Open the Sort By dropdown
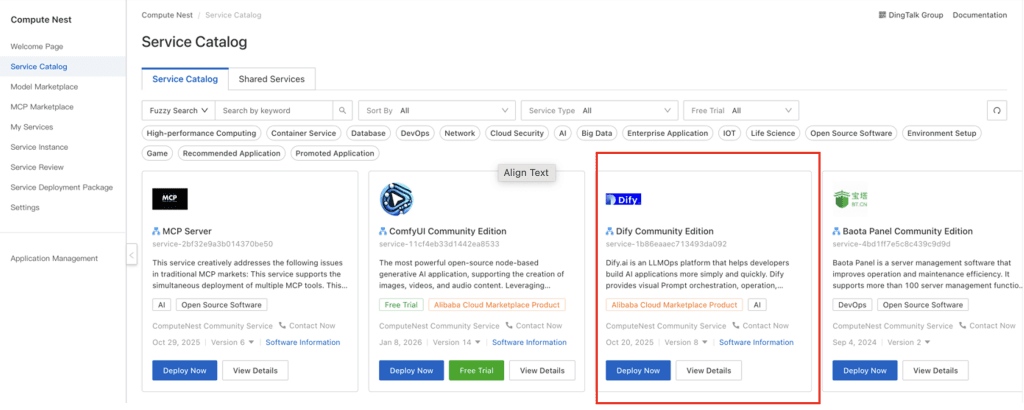 [437, 110]
